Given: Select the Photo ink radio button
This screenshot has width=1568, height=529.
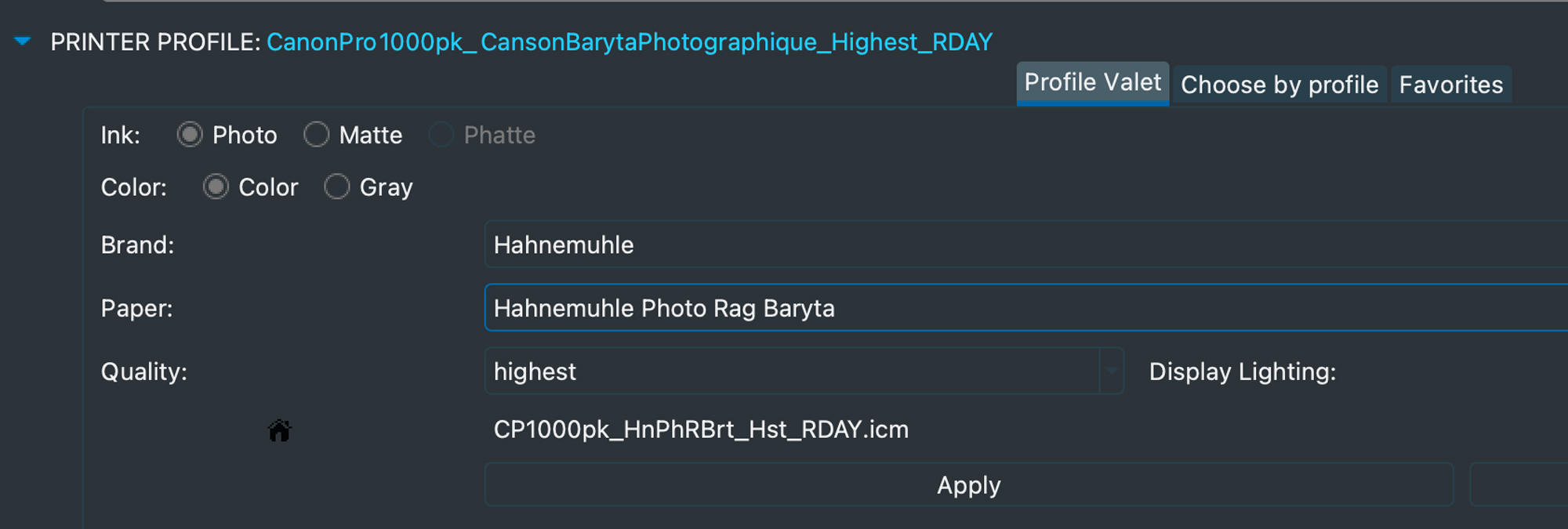Looking at the screenshot, I should pyautogui.click(x=190, y=135).
